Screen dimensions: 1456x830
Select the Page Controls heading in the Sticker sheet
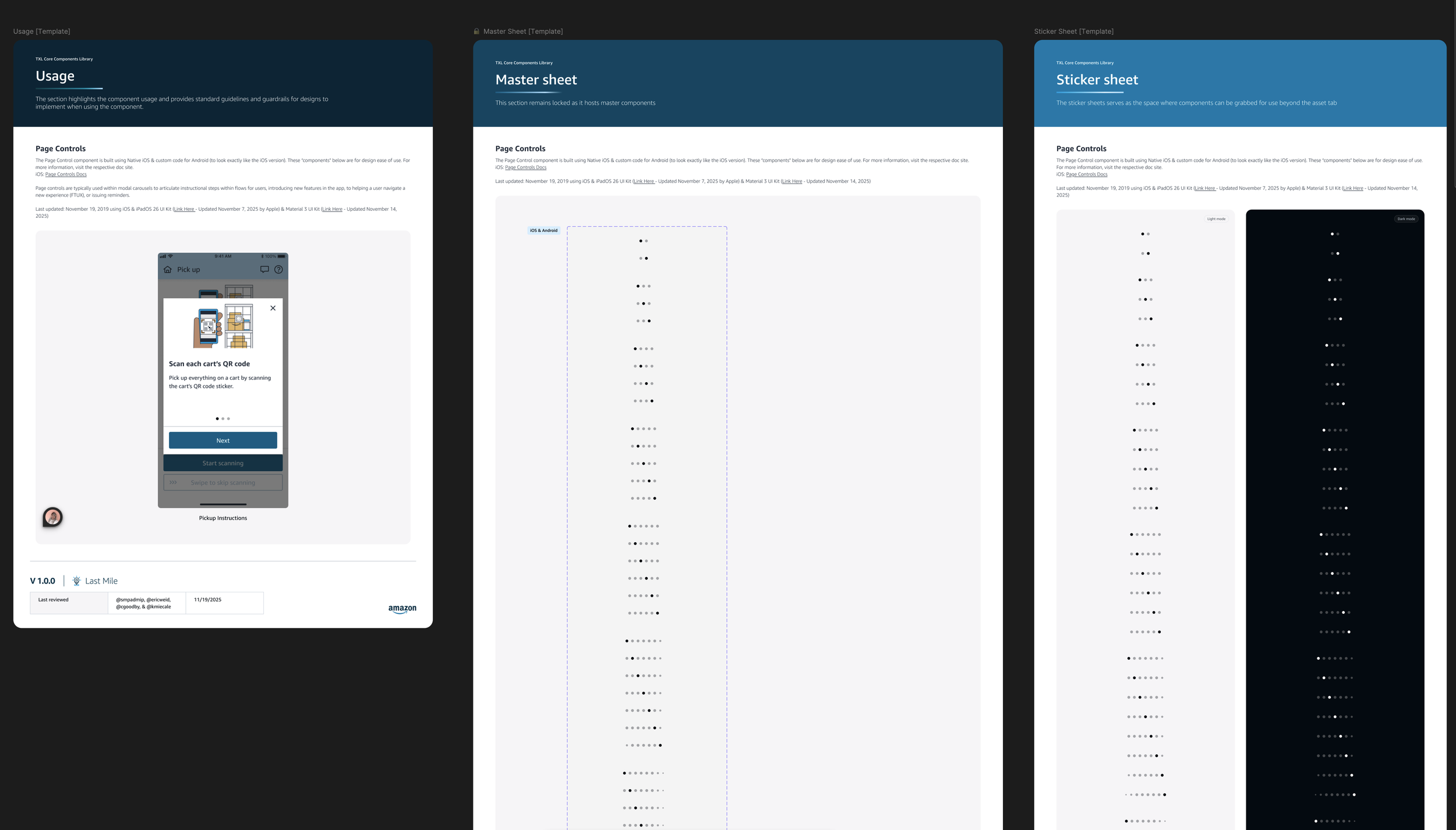[1081, 149]
